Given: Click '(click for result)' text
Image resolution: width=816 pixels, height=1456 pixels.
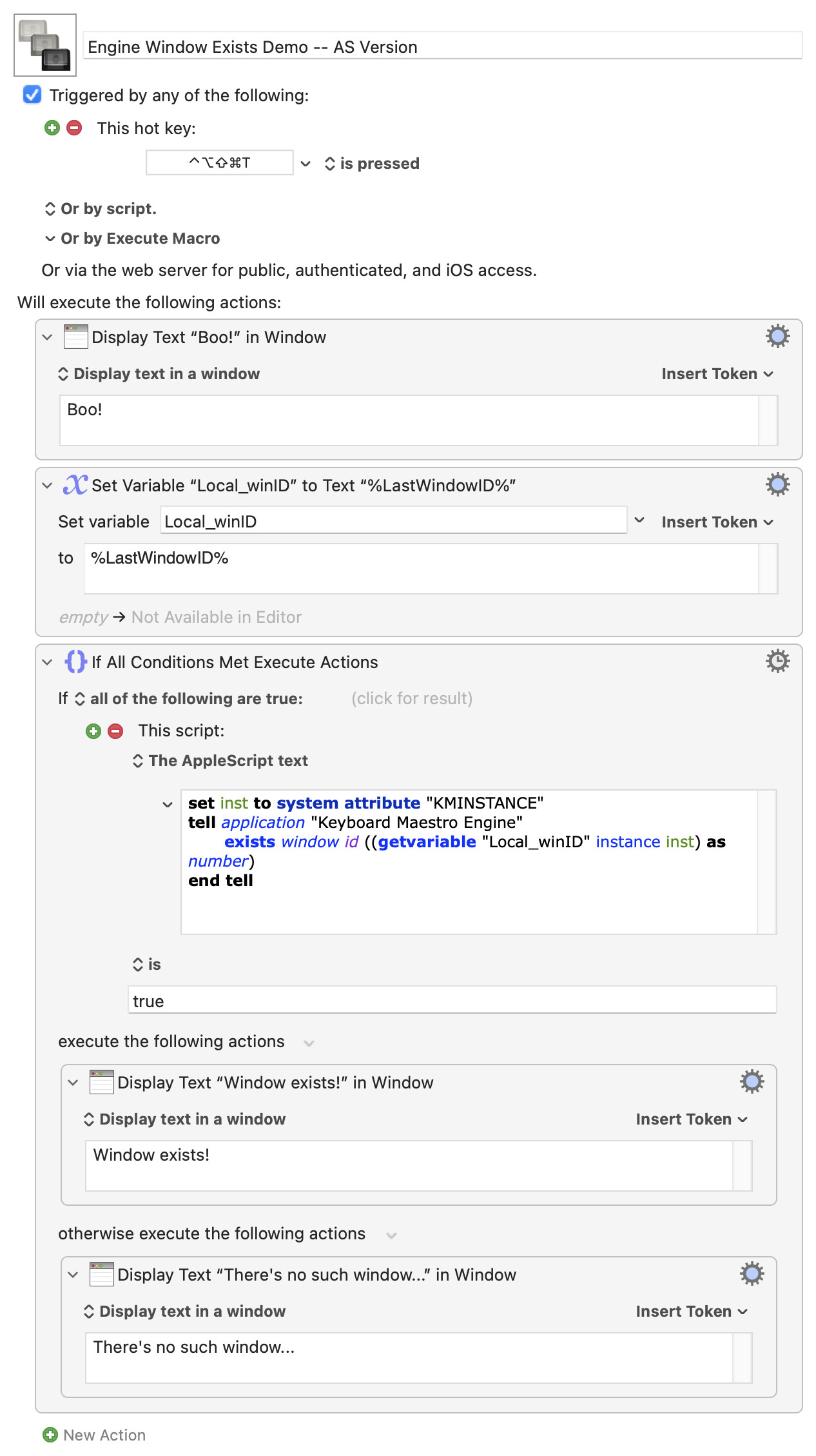Looking at the screenshot, I should click(411, 698).
